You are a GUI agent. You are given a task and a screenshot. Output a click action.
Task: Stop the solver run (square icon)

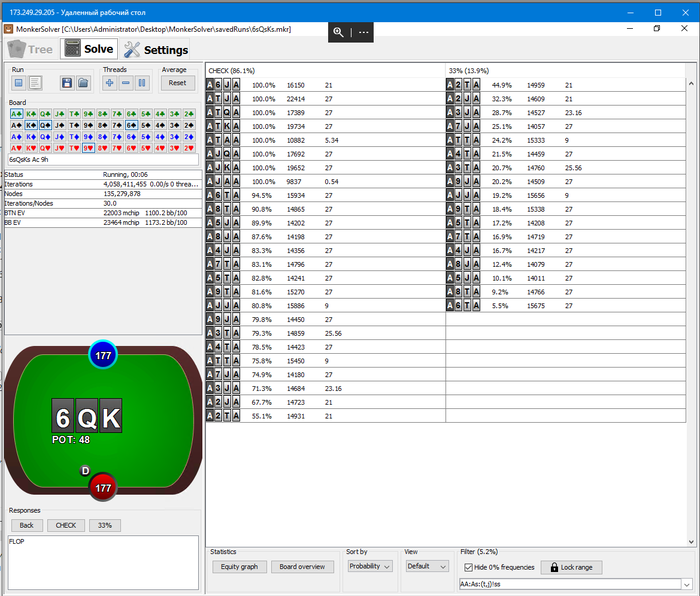coord(18,83)
